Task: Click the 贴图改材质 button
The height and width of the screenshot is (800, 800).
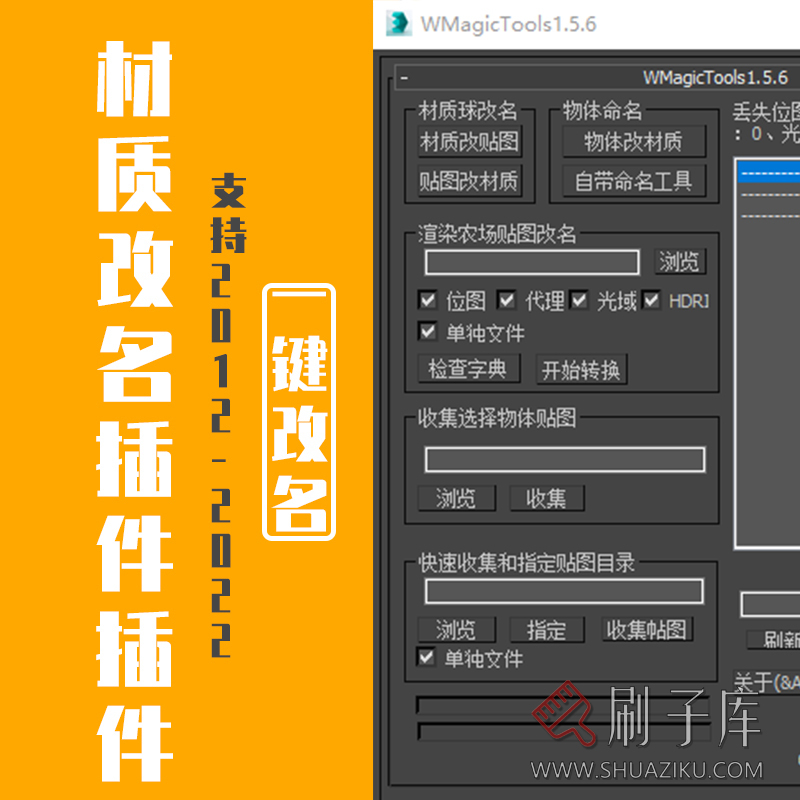Action: click(470, 180)
